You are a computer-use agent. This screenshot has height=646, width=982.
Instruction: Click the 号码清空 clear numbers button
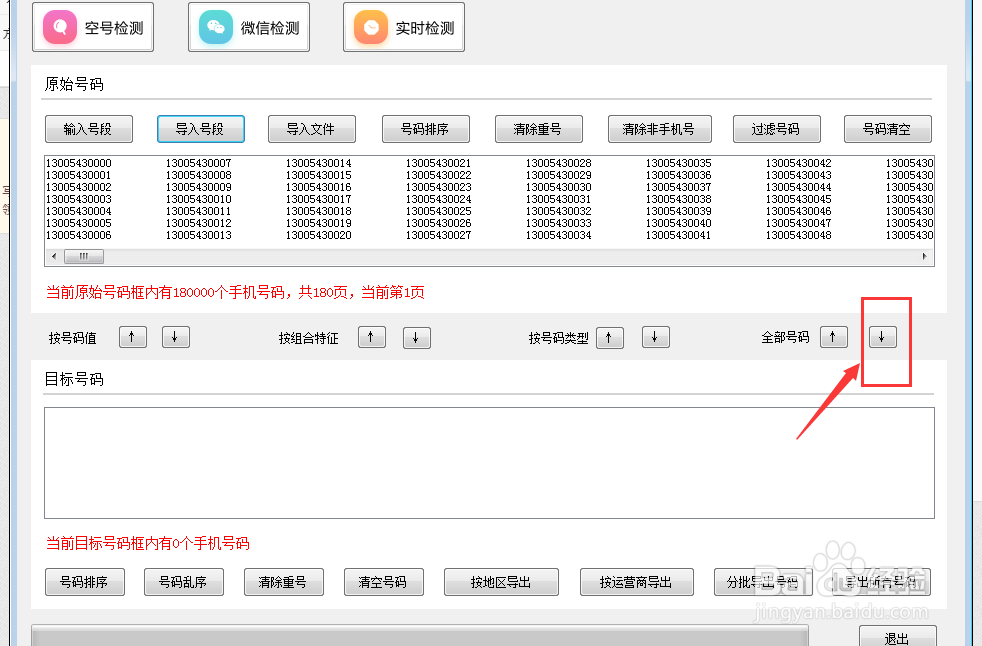[x=887, y=128]
